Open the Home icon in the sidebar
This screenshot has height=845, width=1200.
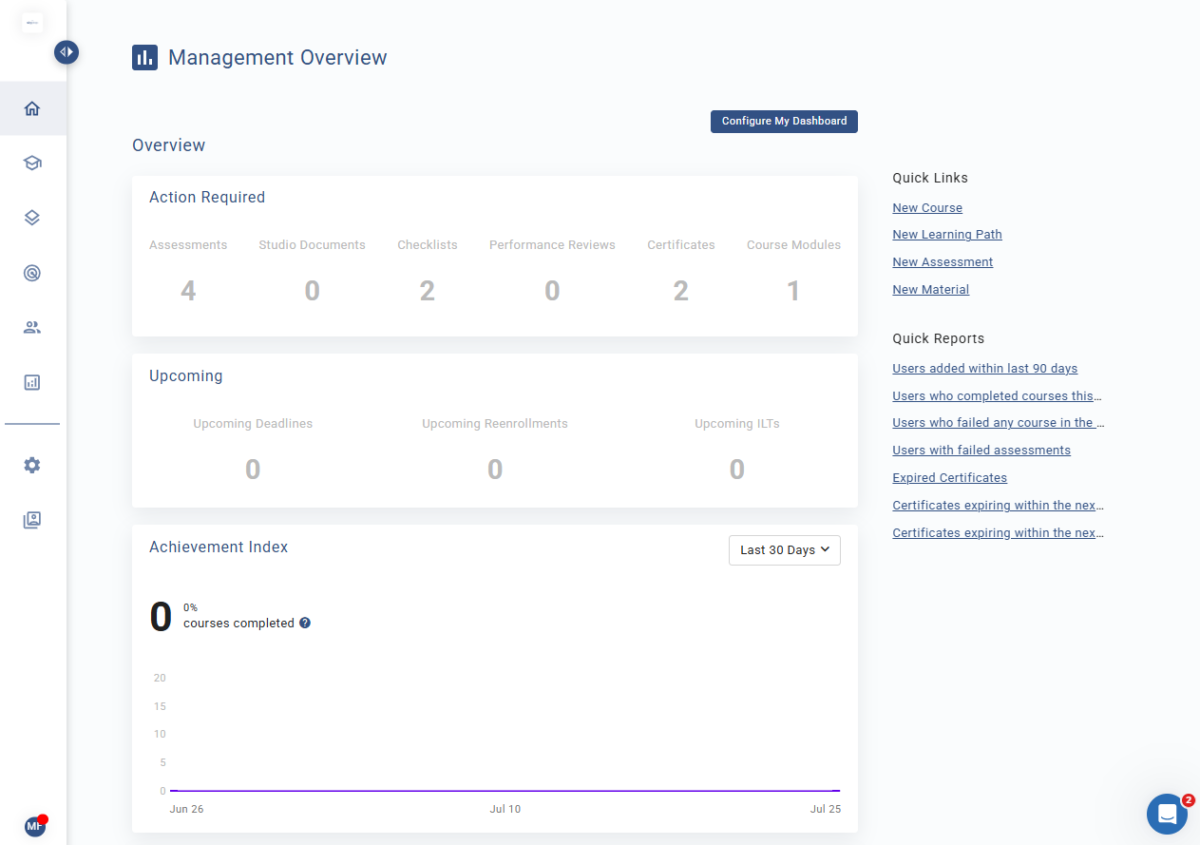click(32, 109)
